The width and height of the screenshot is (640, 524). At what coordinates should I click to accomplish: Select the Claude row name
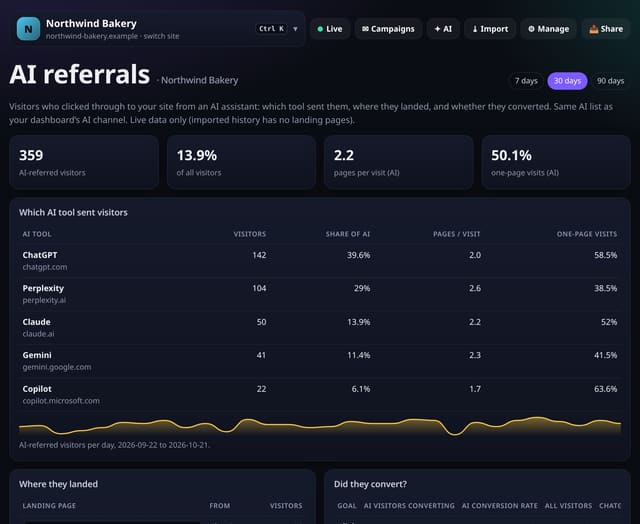tap(37, 322)
